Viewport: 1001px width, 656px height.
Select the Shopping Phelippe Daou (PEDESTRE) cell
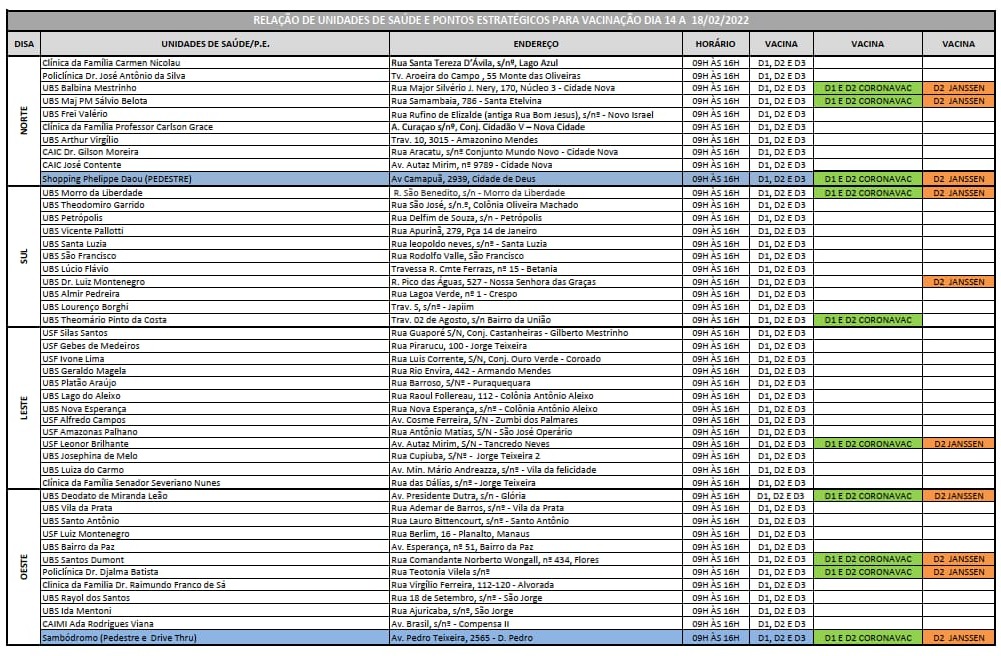coord(213,179)
